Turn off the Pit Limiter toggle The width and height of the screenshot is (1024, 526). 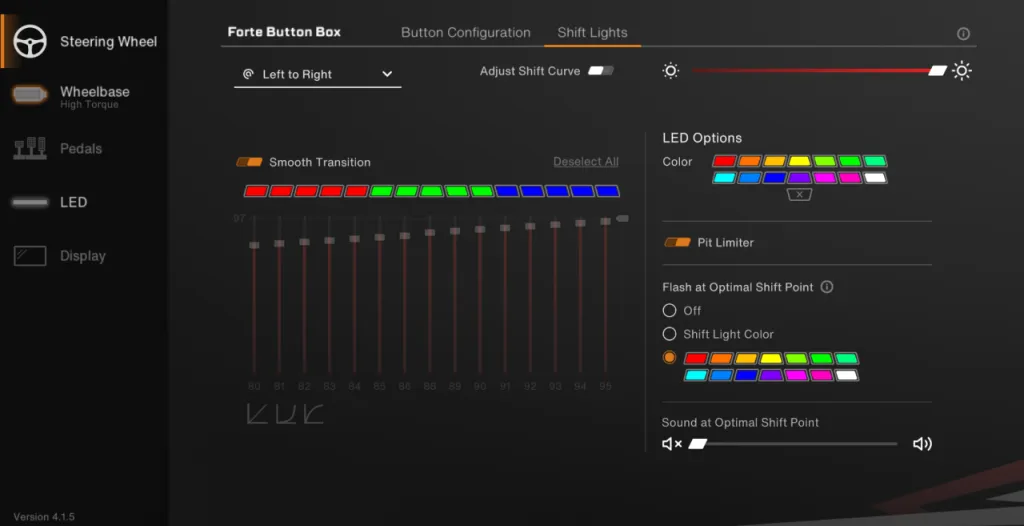(x=677, y=242)
